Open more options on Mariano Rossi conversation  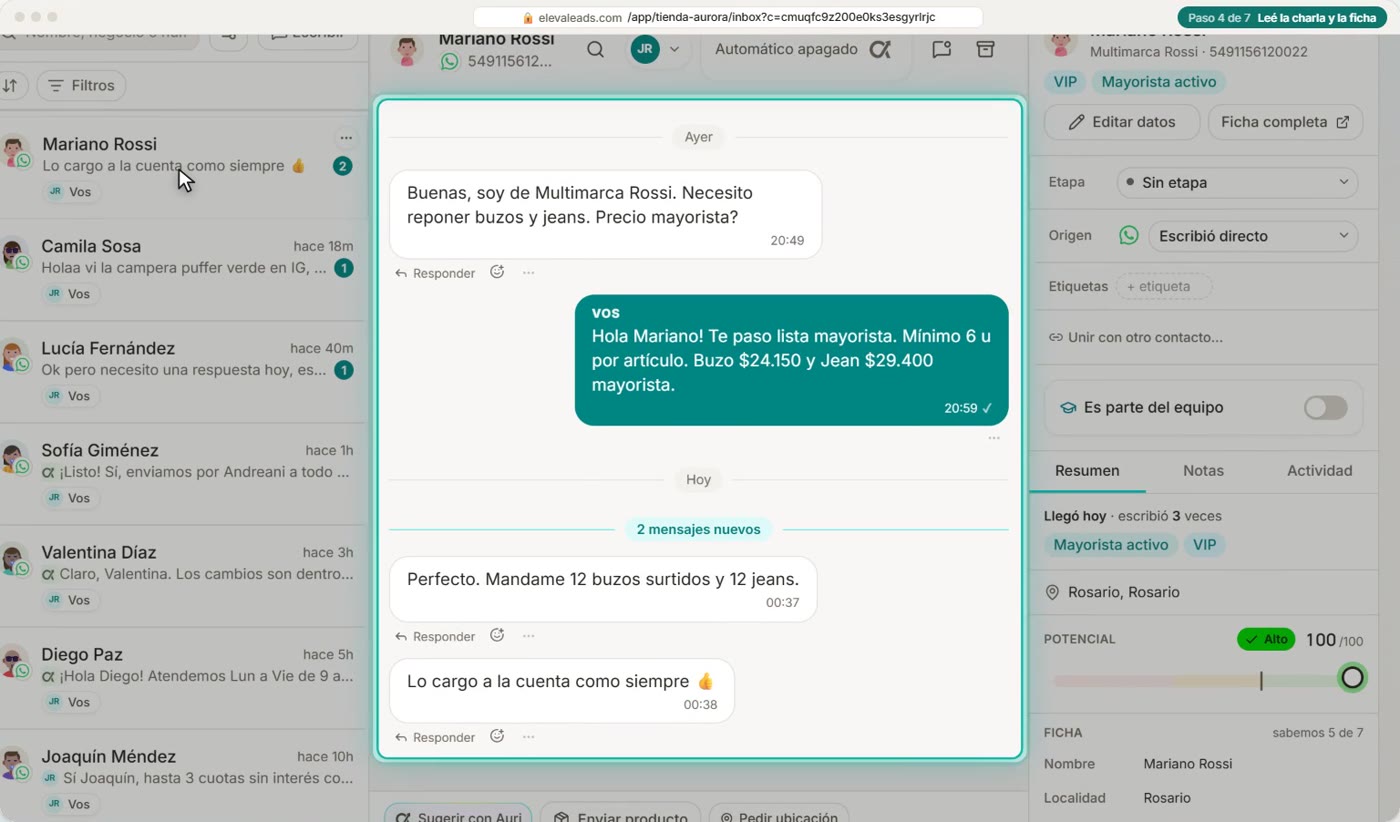346,138
